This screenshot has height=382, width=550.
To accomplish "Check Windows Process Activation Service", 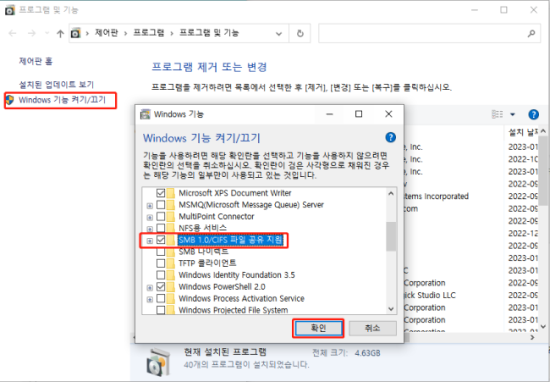I will (161, 299).
